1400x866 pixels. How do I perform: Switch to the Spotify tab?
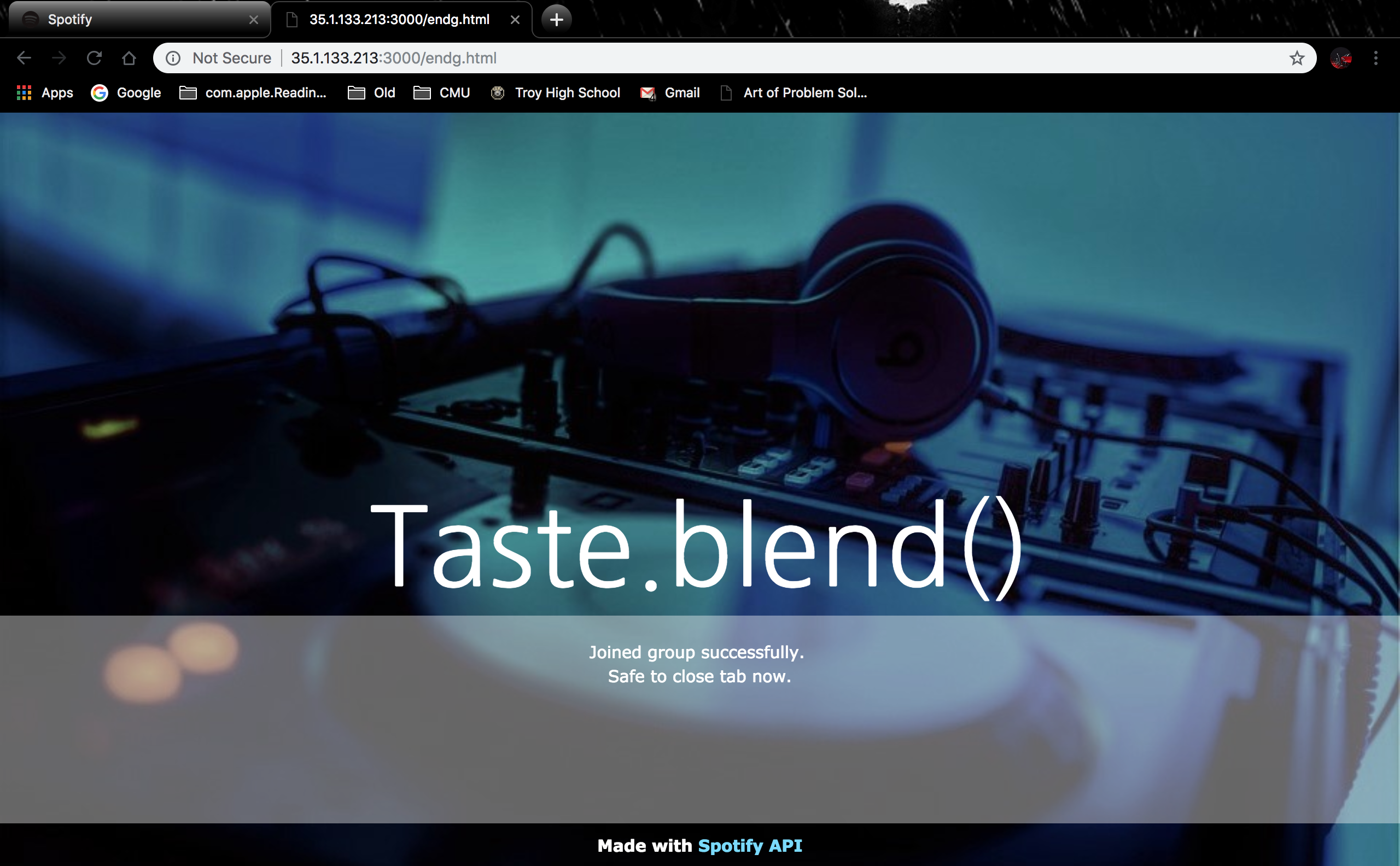coord(132,20)
